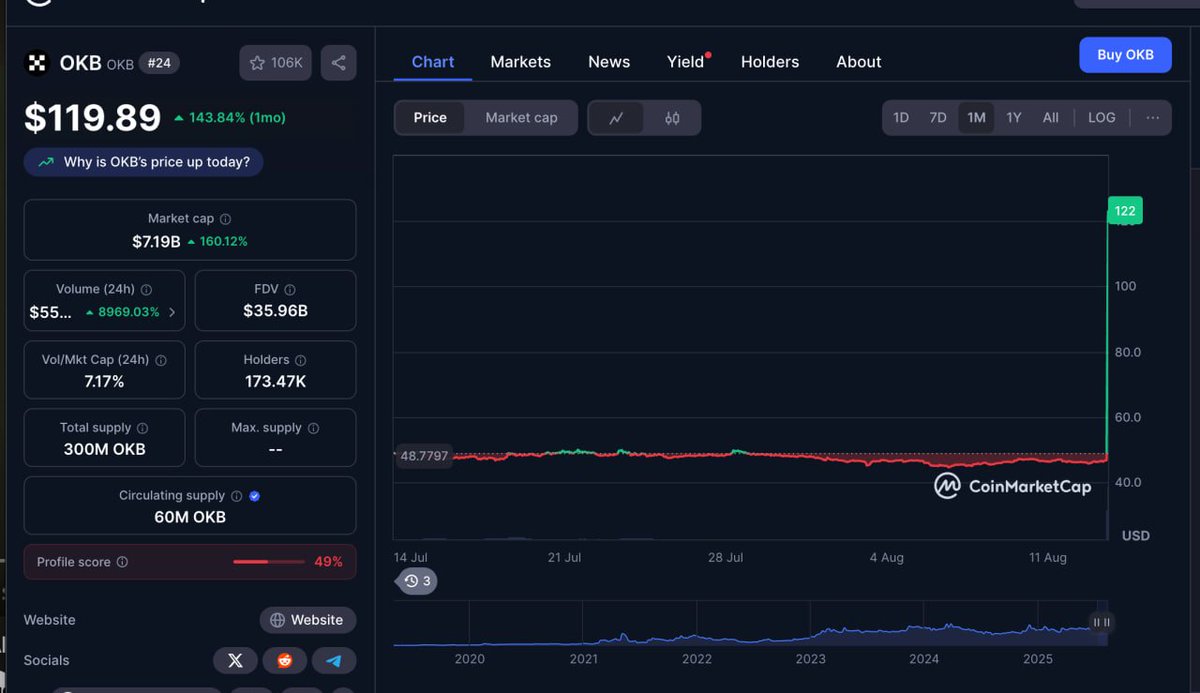
Task: Open the About tab
Action: pos(859,62)
